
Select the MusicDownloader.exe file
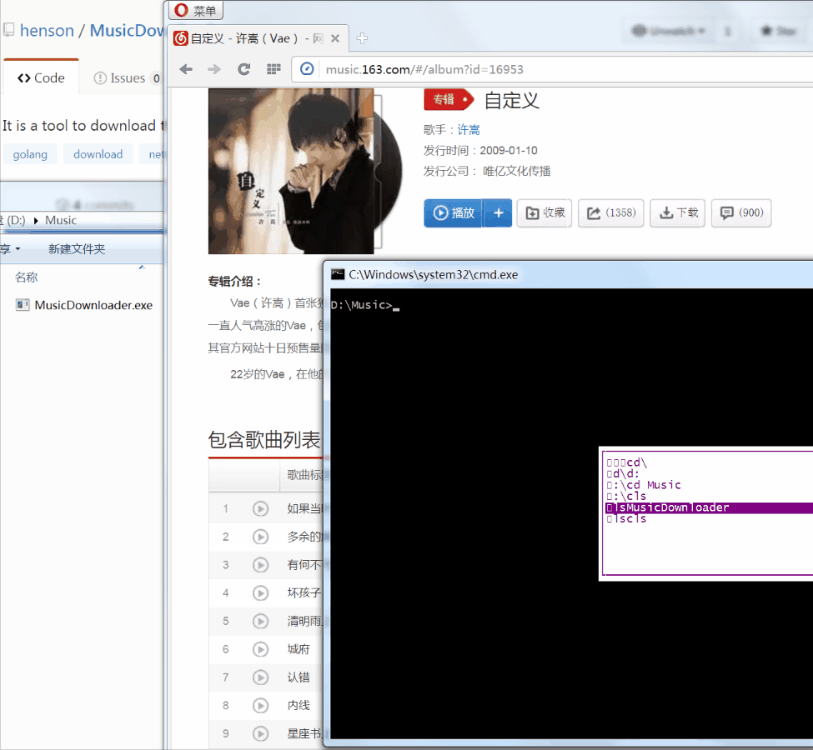tap(84, 305)
